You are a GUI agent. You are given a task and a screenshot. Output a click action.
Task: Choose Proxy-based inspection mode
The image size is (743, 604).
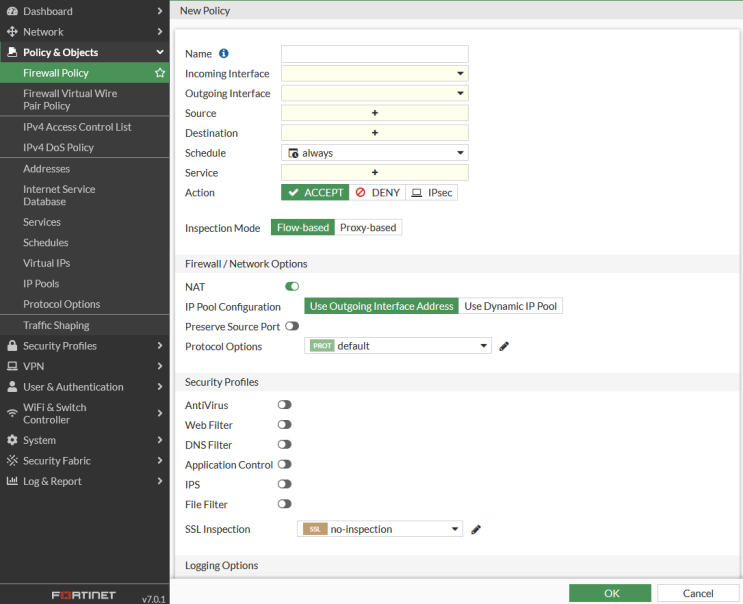click(x=368, y=228)
